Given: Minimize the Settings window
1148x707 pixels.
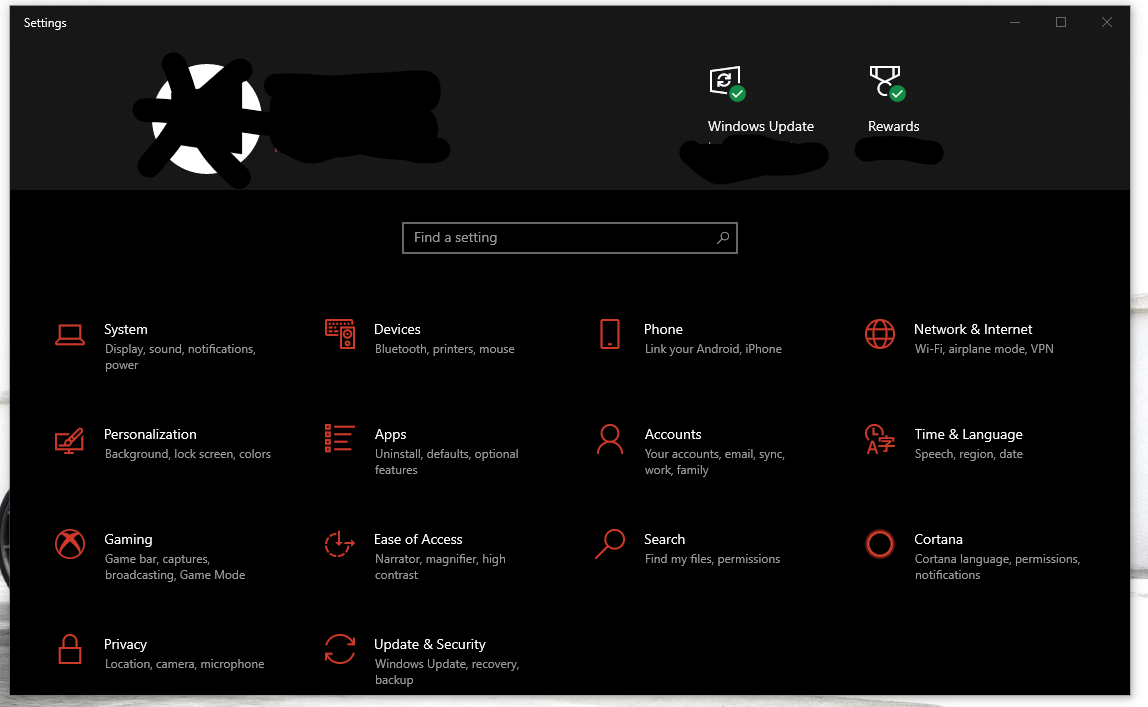Looking at the screenshot, I should pyautogui.click(x=1015, y=23).
